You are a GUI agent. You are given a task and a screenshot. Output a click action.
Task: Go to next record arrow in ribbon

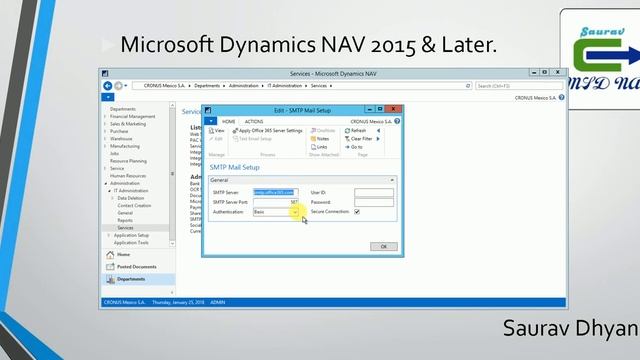pos(378,139)
